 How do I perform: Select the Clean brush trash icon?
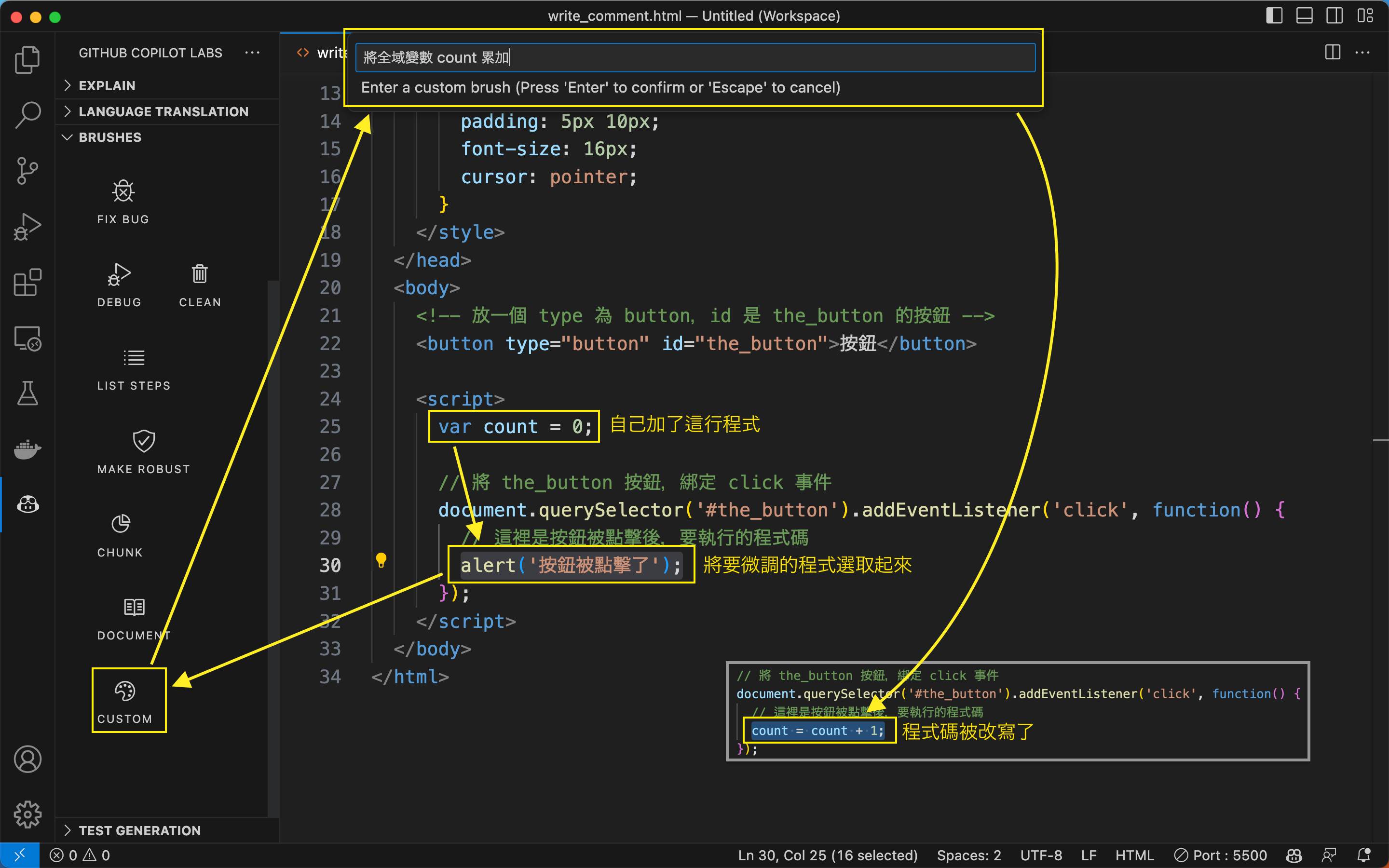199,274
